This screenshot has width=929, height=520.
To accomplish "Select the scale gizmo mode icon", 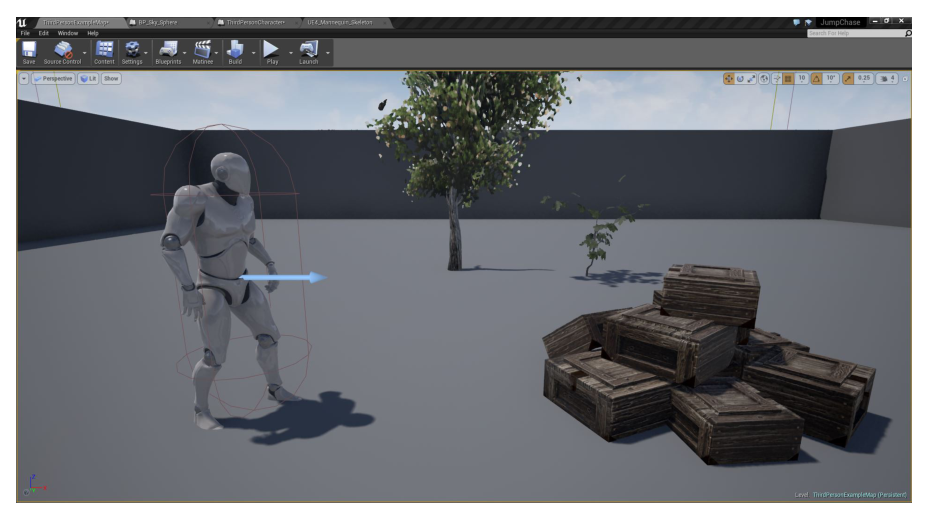I will 751,79.
